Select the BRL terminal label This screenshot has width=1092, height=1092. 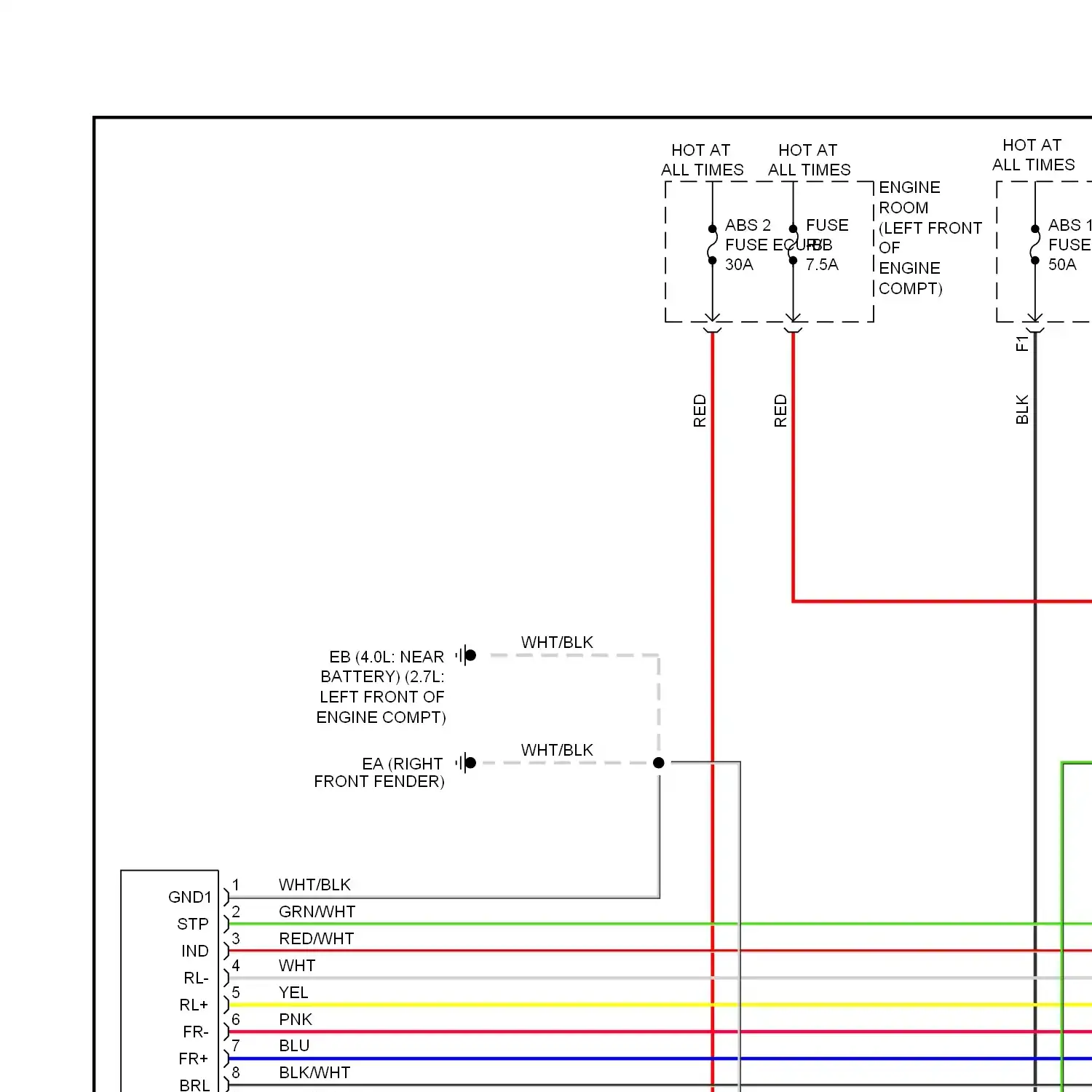coord(194,1085)
